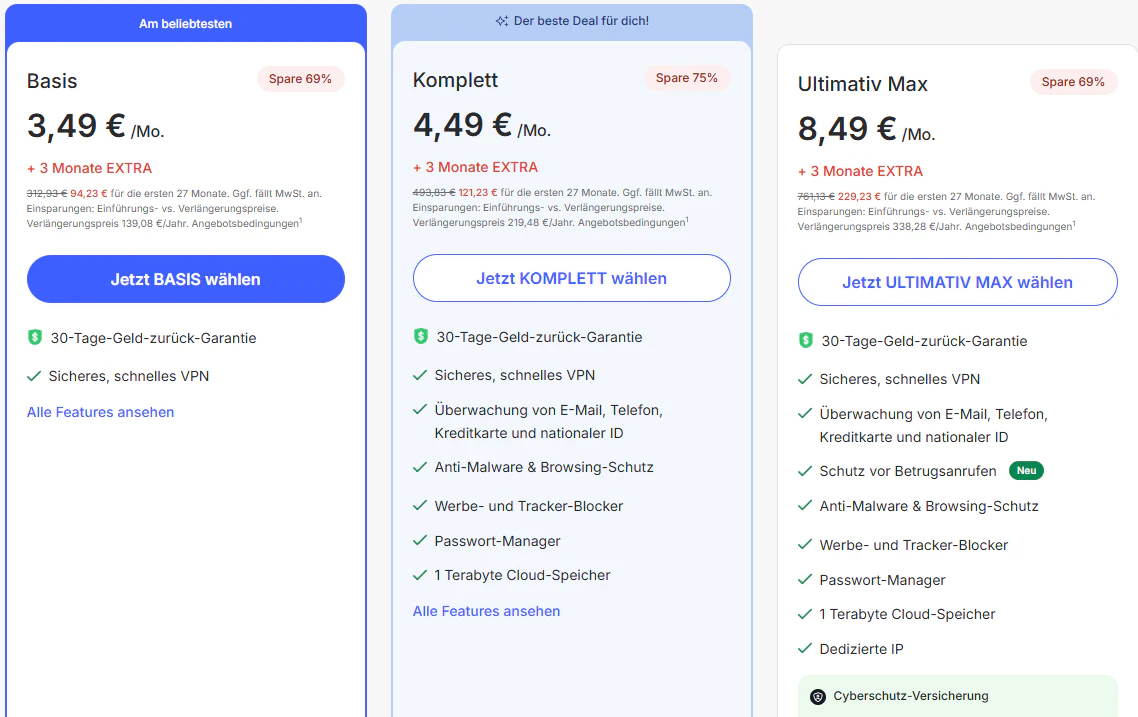Image resolution: width=1138 pixels, height=717 pixels.
Task: Click green shield icon in Basis plan
Action: 35,337
